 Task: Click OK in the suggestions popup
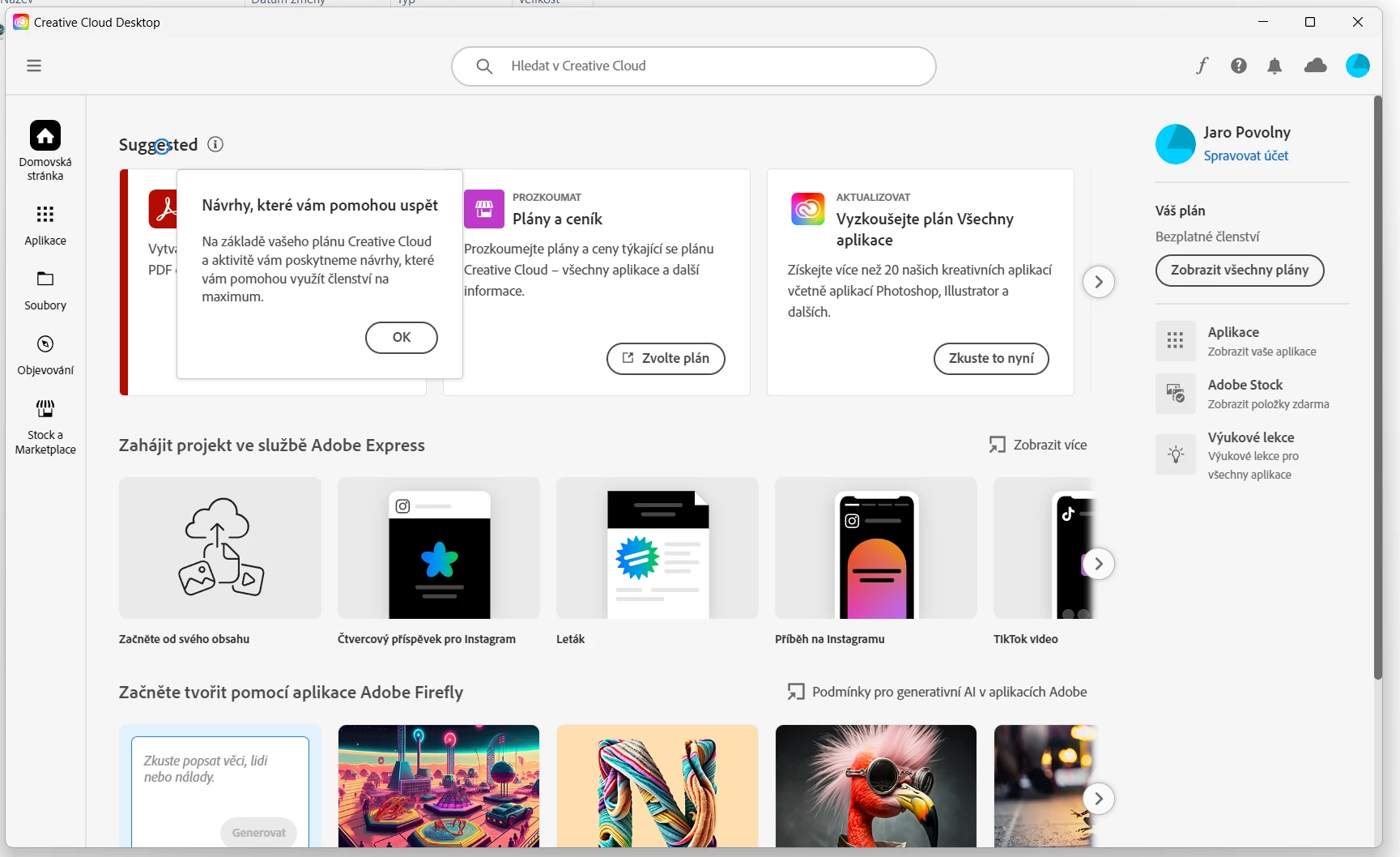[x=402, y=338]
